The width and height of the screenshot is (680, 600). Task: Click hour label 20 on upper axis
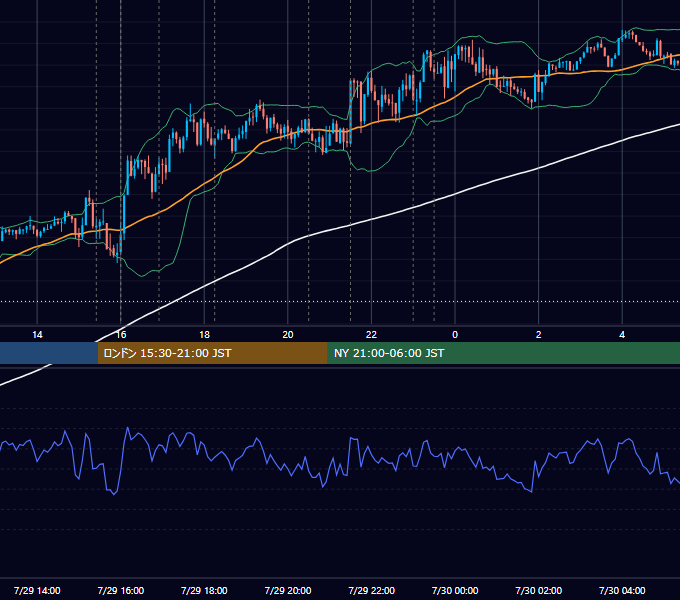(x=288, y=334)
